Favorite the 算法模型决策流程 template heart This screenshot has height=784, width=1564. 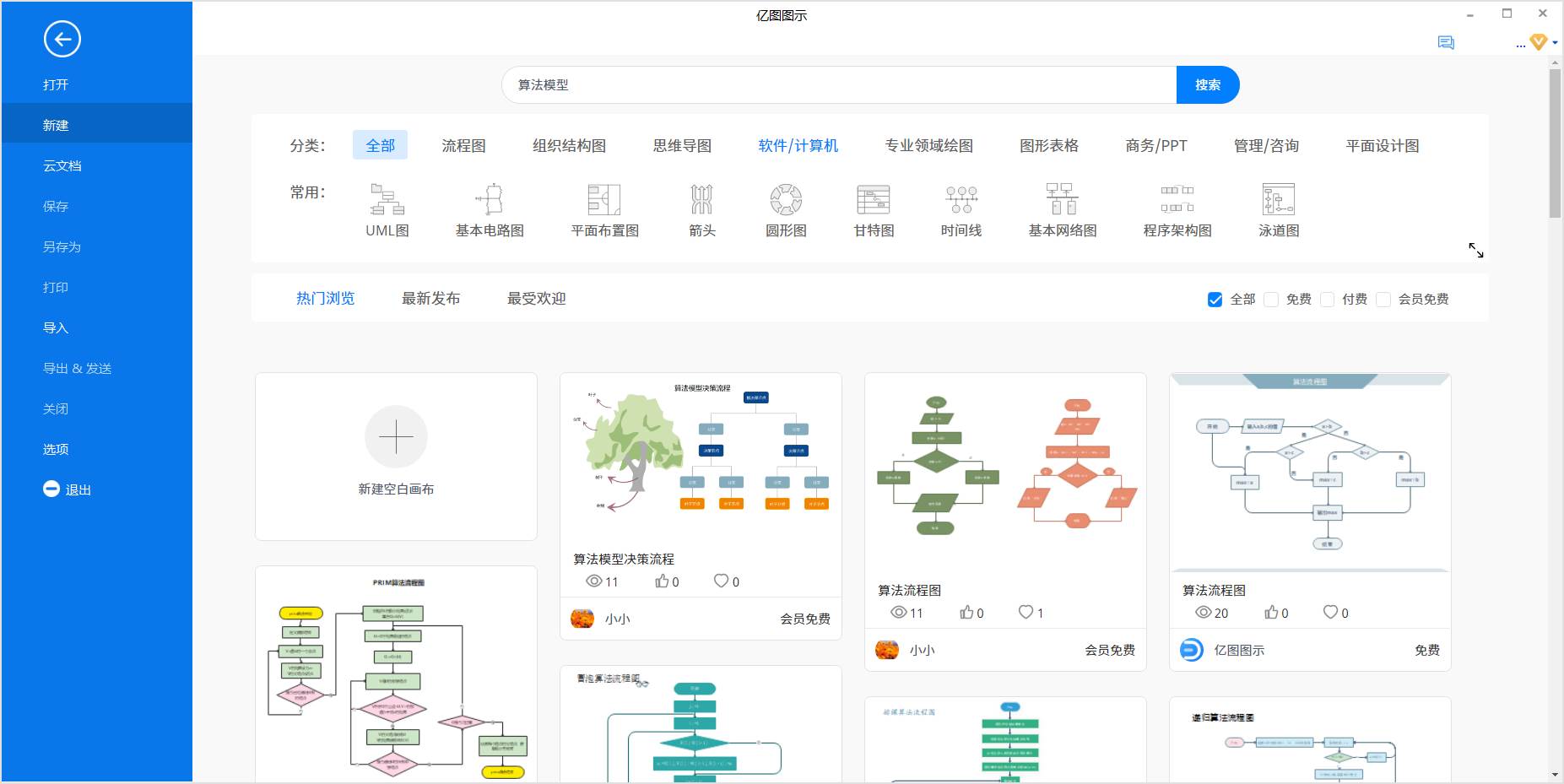pos(721,581)
